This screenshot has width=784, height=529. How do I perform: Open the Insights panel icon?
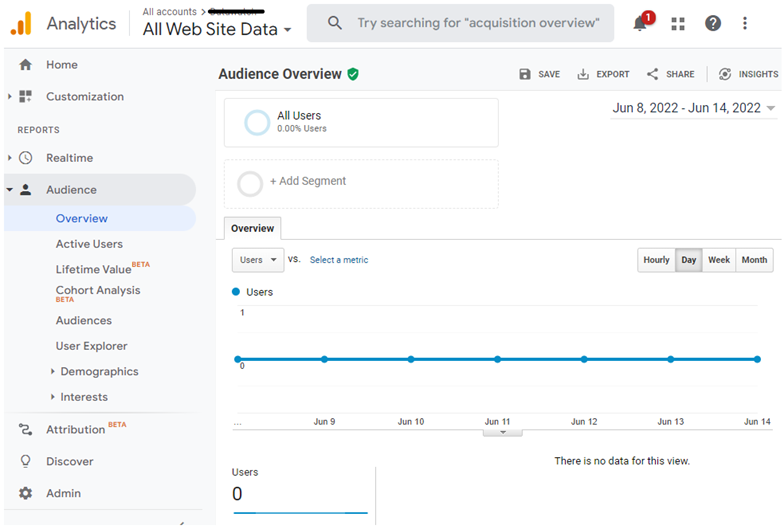[725, 74]
